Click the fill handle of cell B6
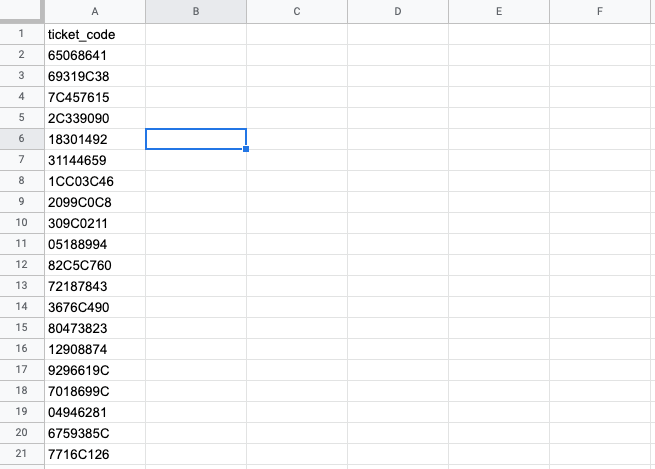 pyautogui.click(x=246, y=149)
